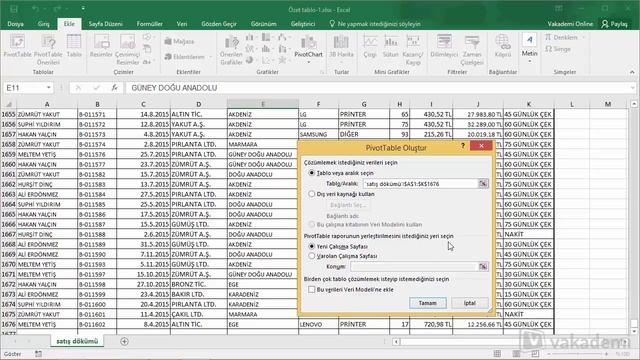
Task: Open the Veri tab
Action: tap(182, 24)
